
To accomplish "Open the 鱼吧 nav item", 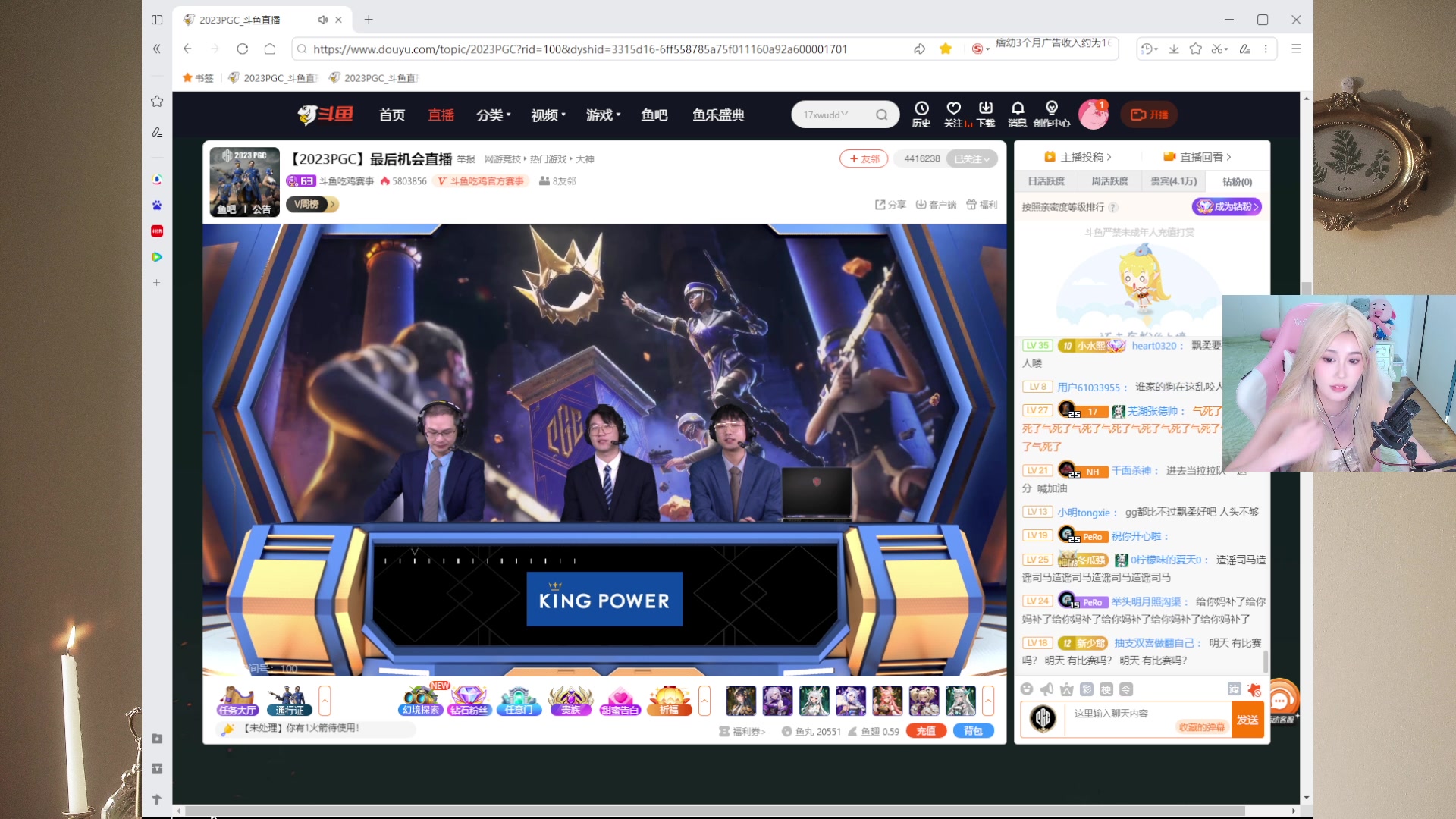I will (654, 115).
